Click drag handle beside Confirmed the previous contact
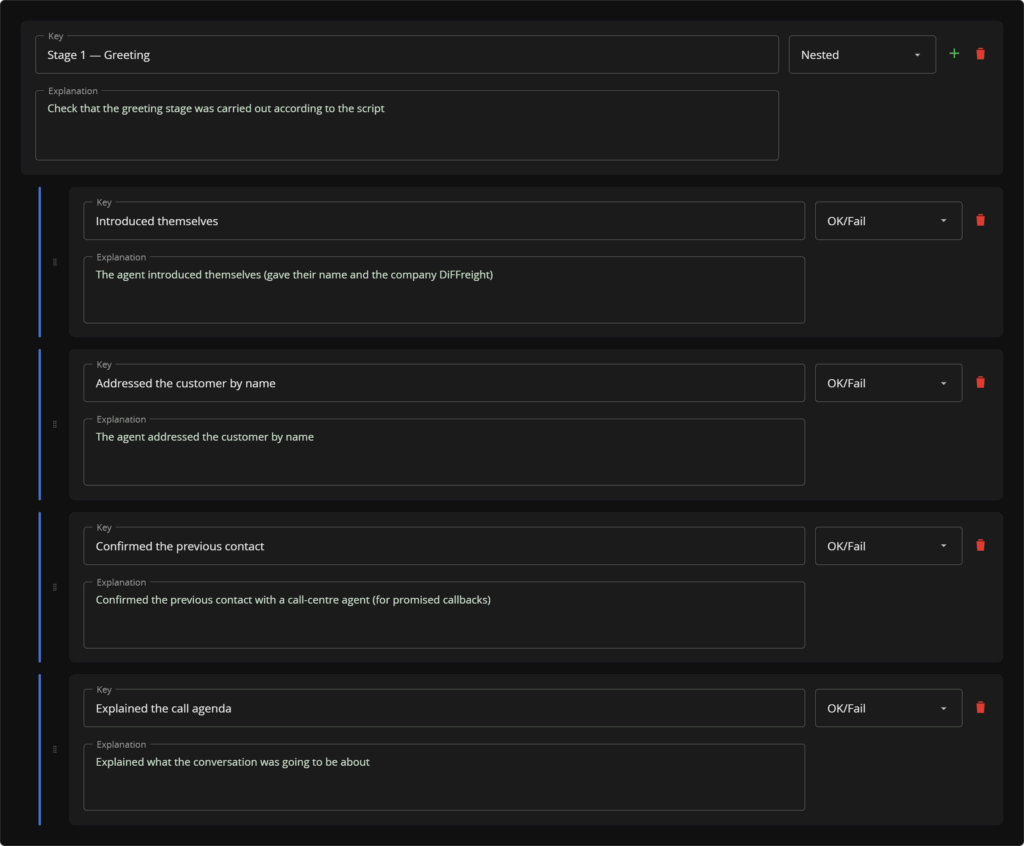 pos(55,587)
